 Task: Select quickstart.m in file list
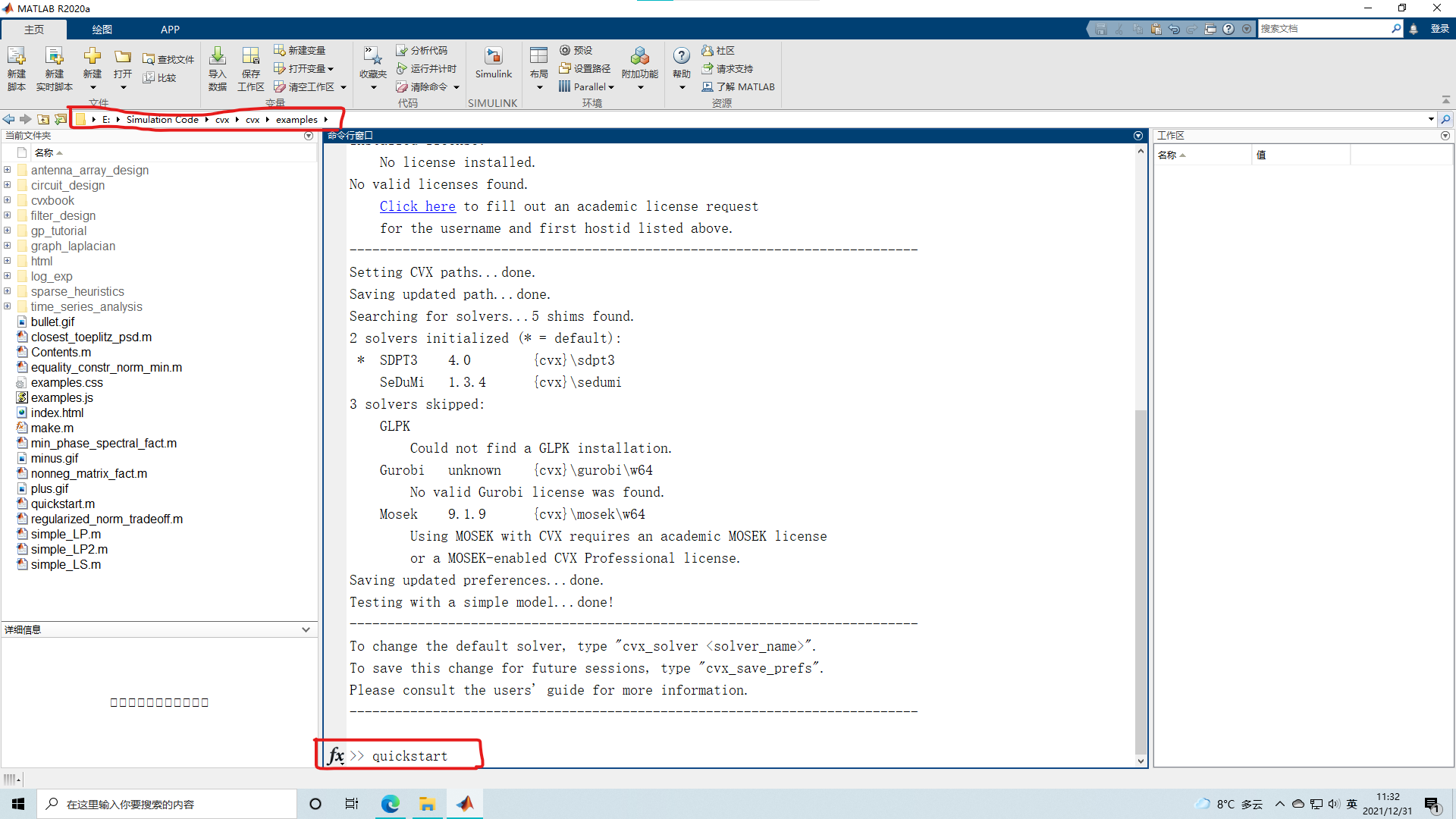[x=63, y=504]
